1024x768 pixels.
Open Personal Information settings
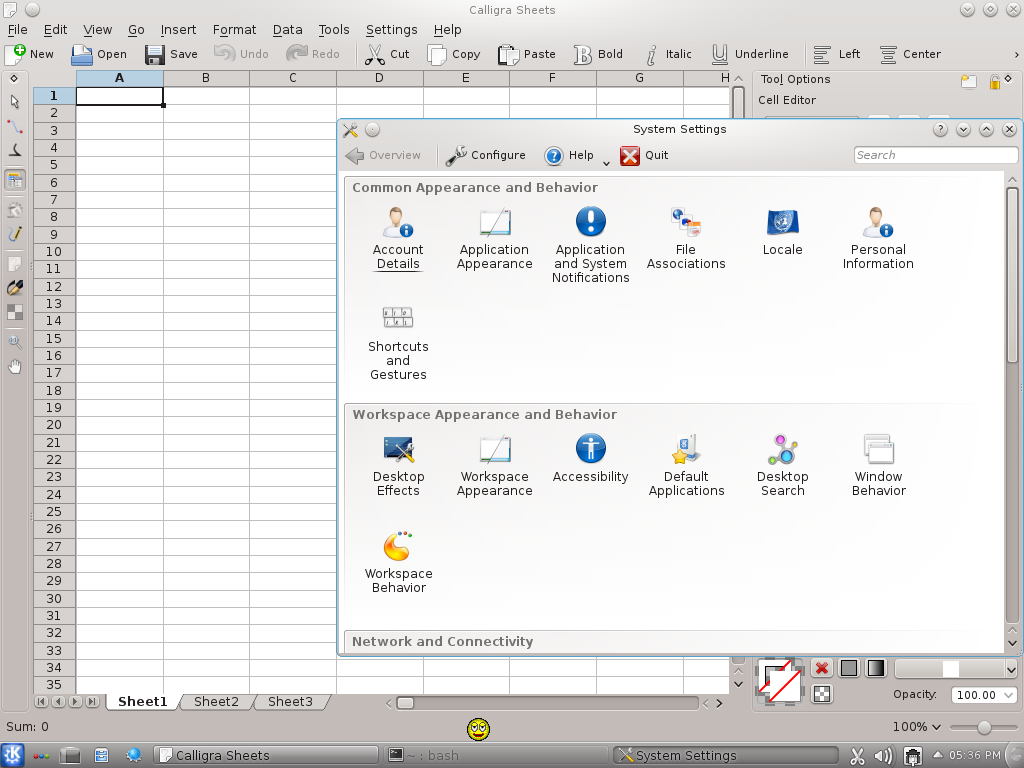coord(878,238)
